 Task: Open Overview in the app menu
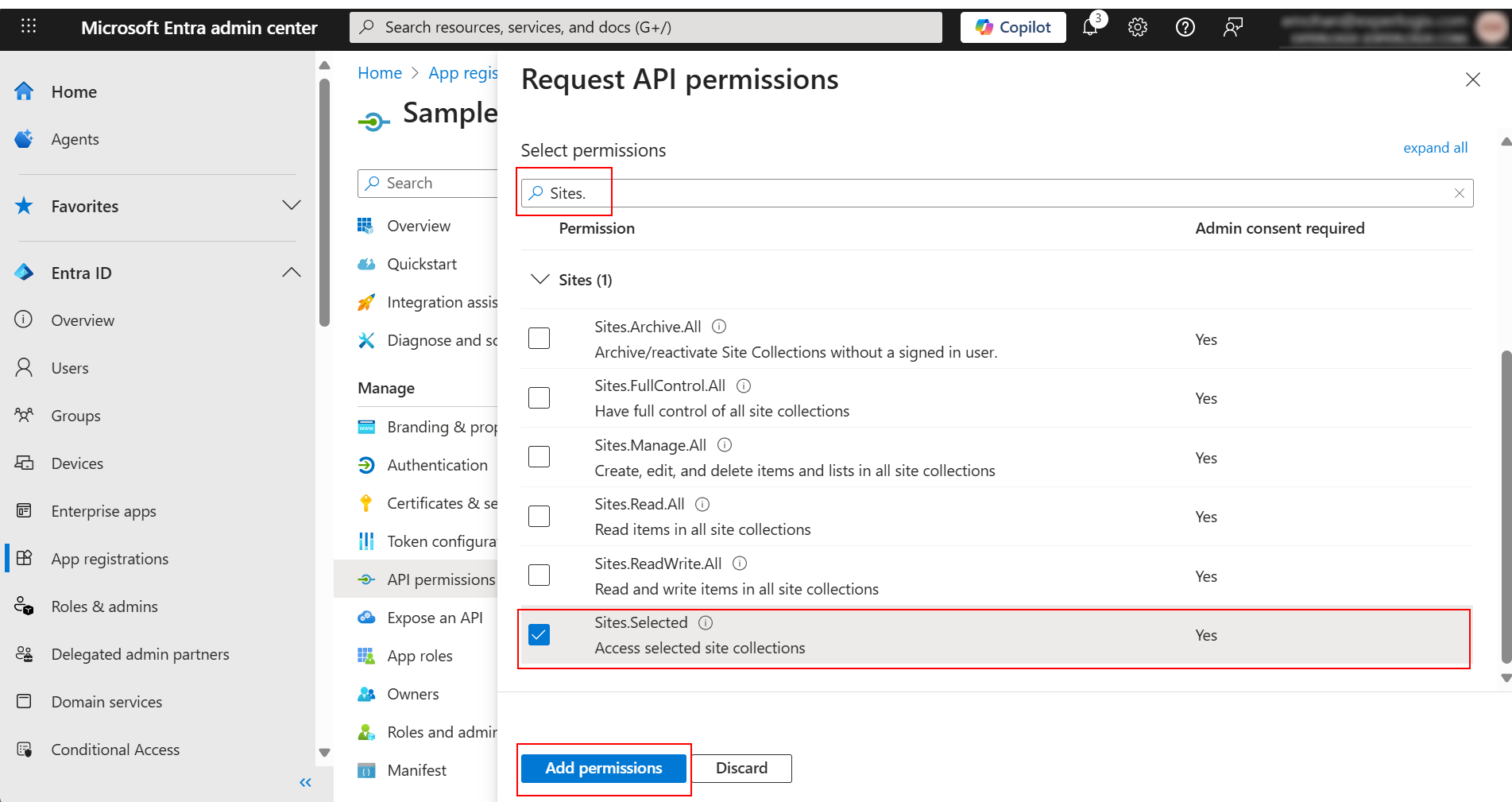click(419, 226)
